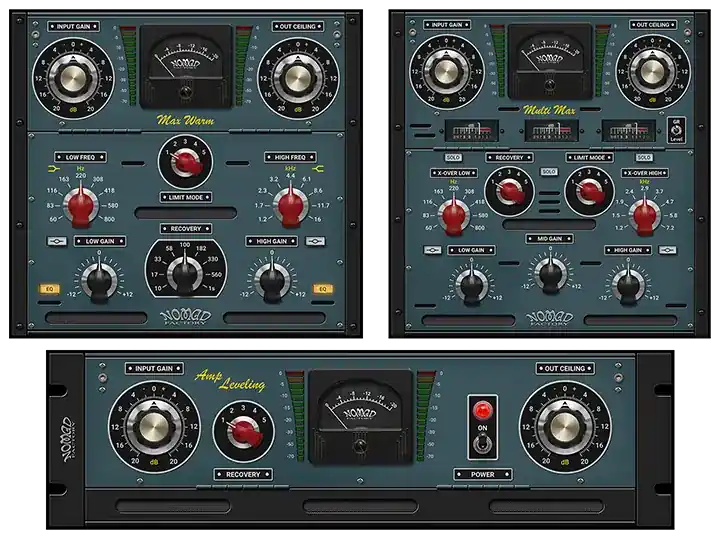Click the Multi Max Recovery selector knob
The width and height of the screenshot is (720, 540).
(x=509, y=191)
